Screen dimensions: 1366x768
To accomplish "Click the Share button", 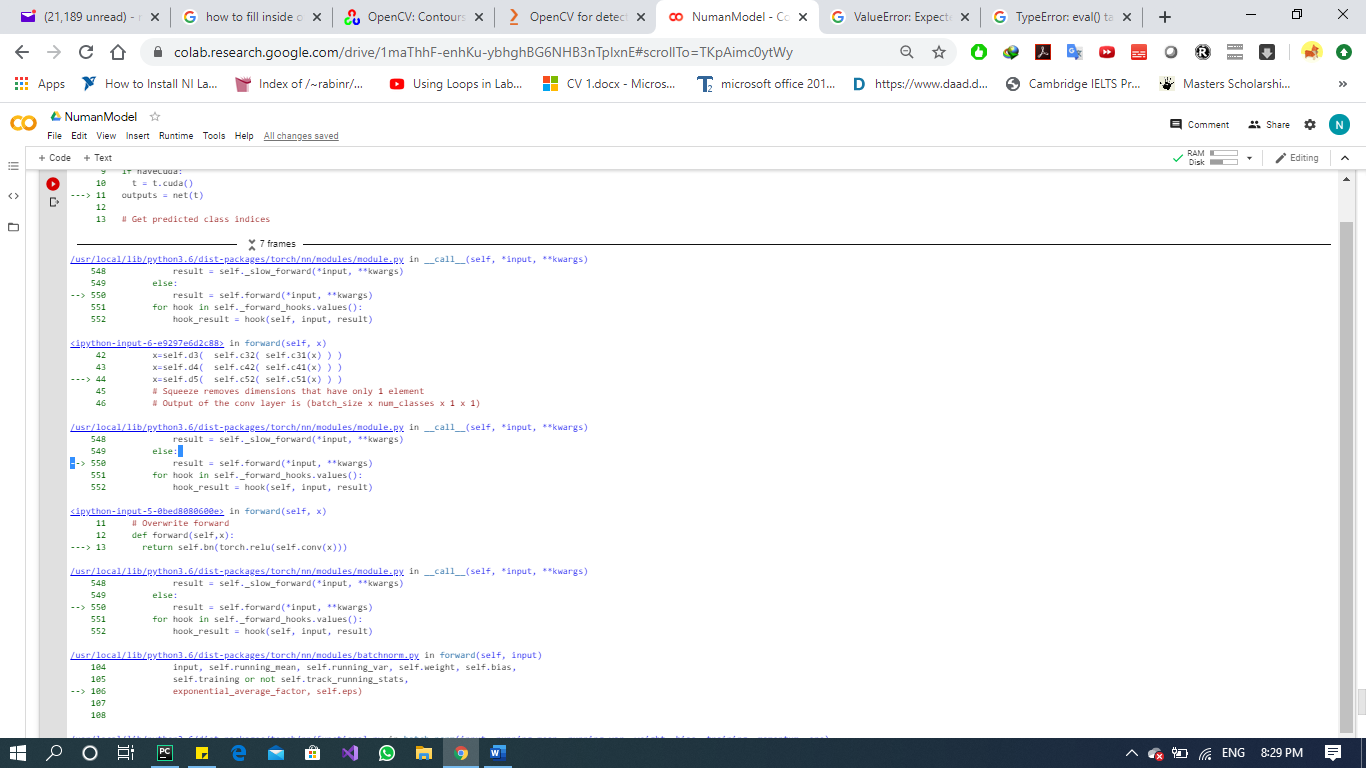I will pos(1269,125).
